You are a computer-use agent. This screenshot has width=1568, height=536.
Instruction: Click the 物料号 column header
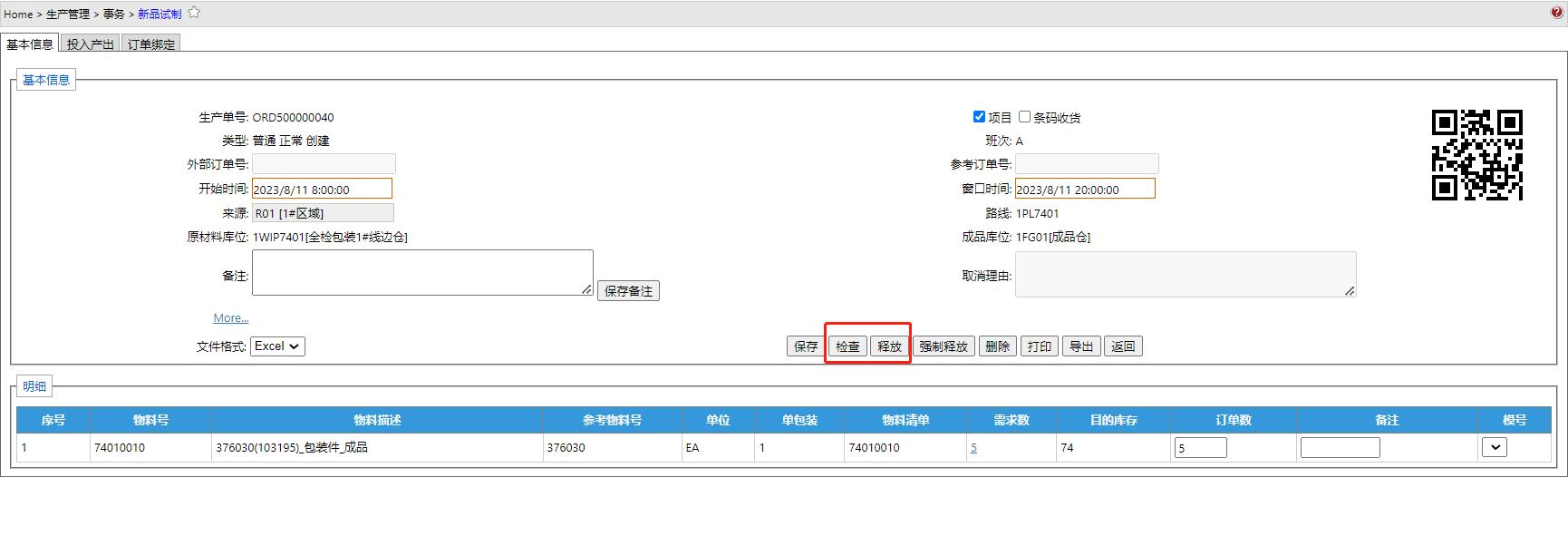tap(150, 420)
